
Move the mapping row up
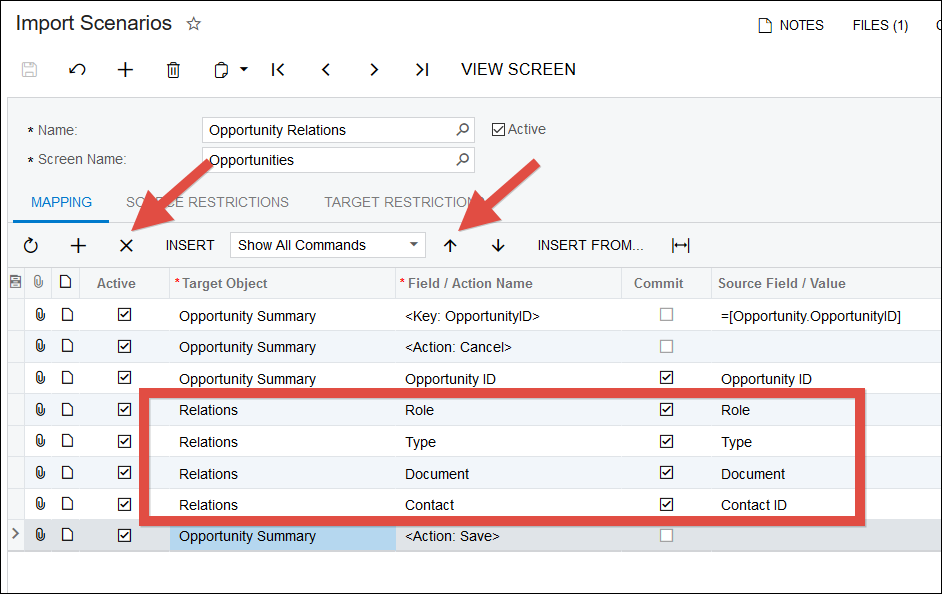(x=450, y=246)
